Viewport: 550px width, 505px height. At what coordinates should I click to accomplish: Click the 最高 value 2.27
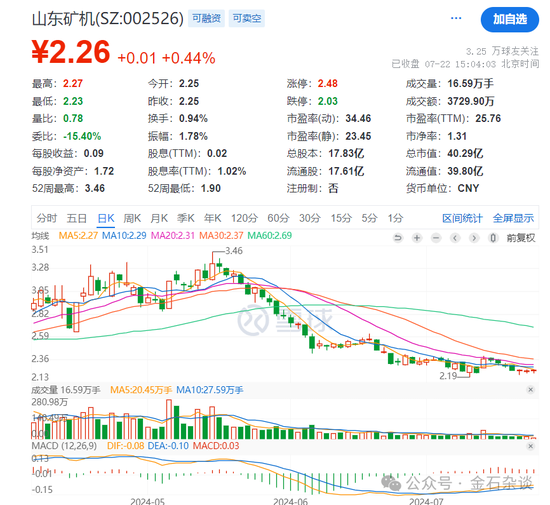pos(73,83)
